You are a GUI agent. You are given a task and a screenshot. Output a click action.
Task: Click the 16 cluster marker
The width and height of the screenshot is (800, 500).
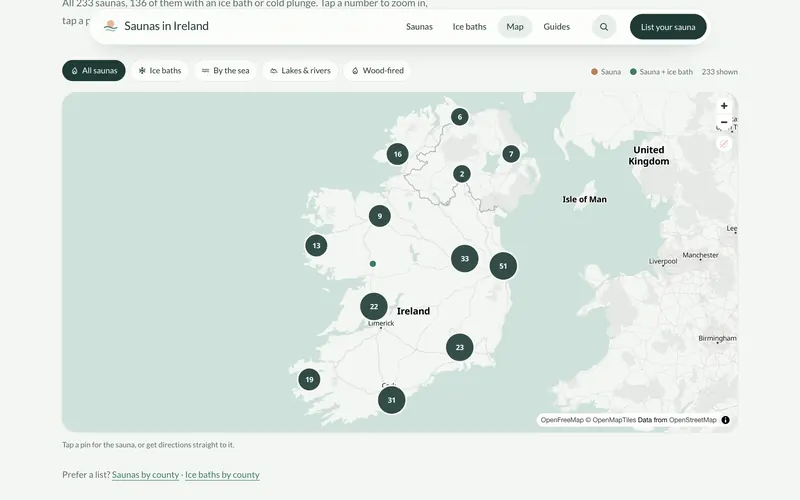(397, 154)
